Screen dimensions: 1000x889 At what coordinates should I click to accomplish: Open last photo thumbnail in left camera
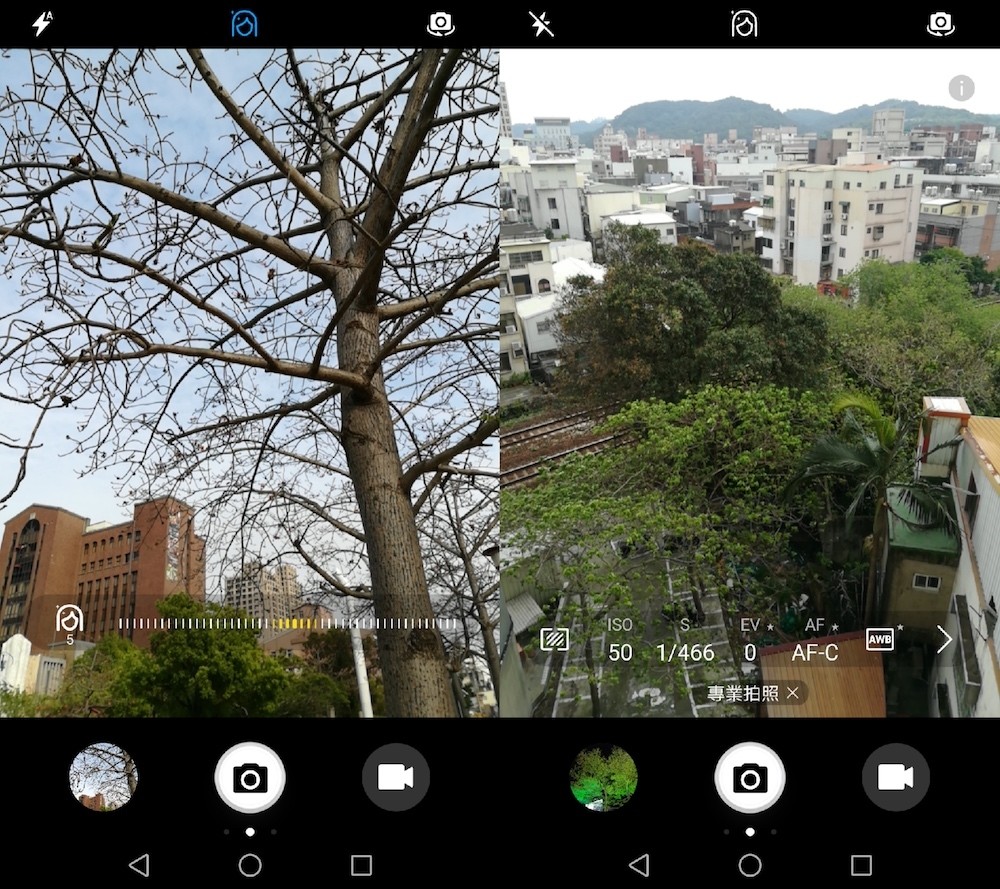pyautogui.click(x=103, y=777)
